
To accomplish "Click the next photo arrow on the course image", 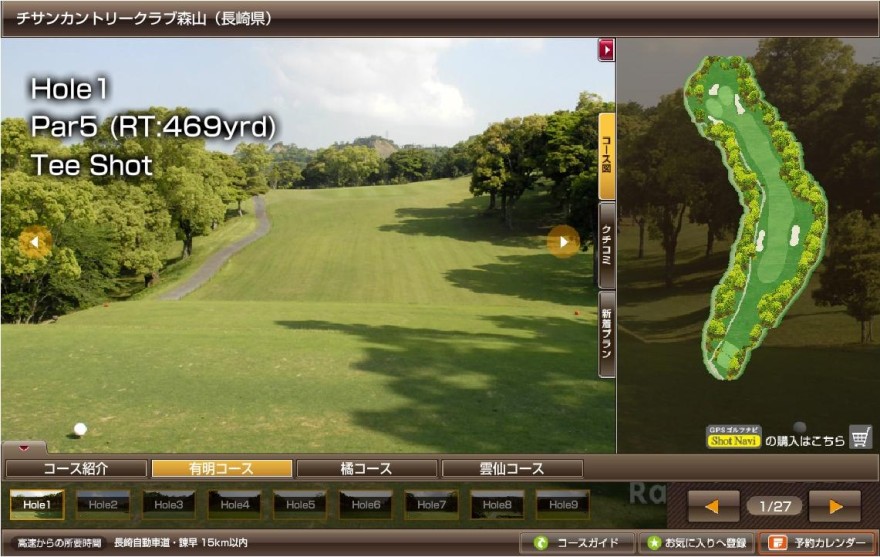I will tap(563, 241).
